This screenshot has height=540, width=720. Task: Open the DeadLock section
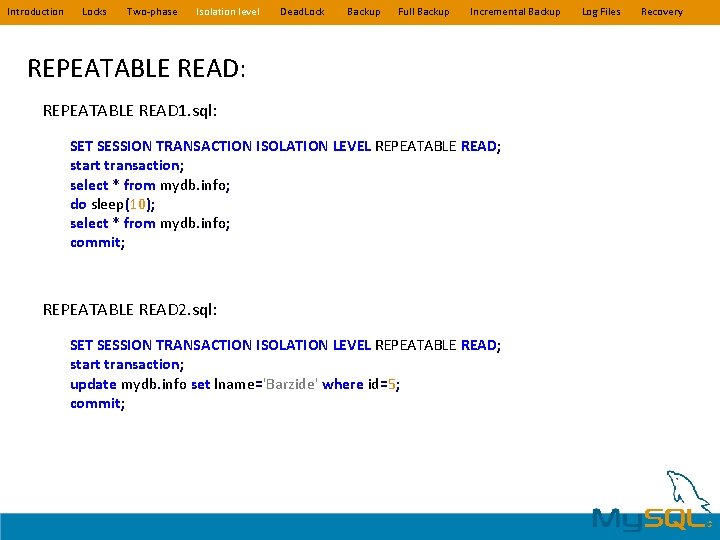point(302,12)
